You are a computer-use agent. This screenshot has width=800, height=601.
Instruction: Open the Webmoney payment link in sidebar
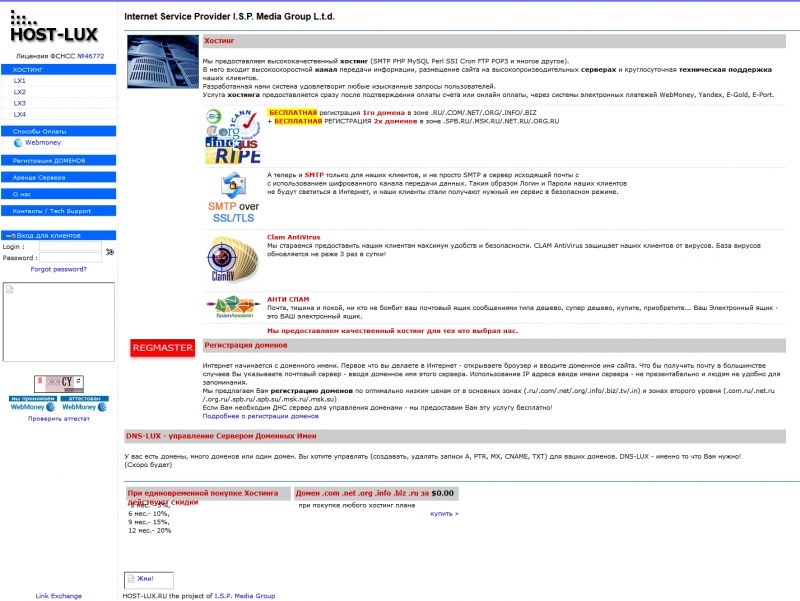tap(43, 142)
